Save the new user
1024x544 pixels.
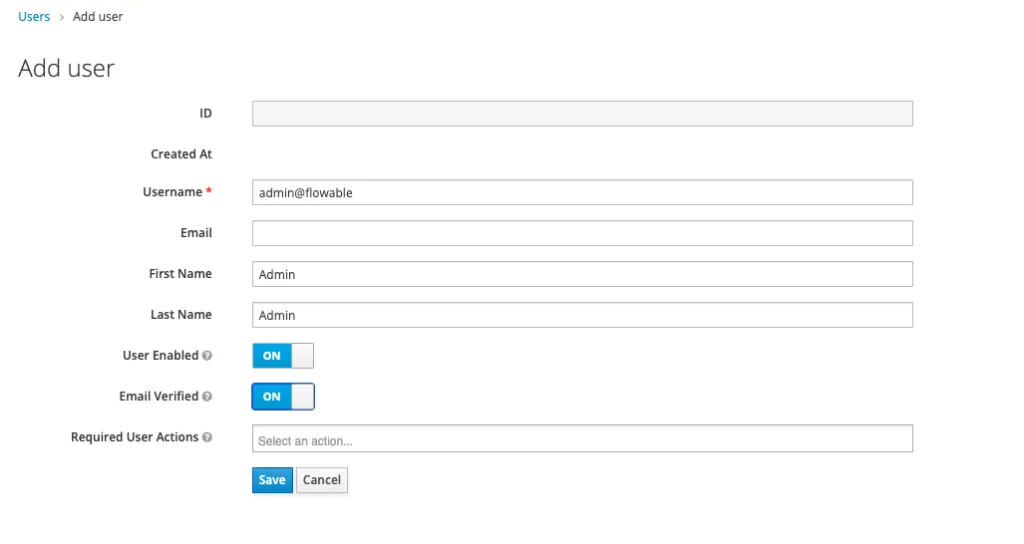272,480
